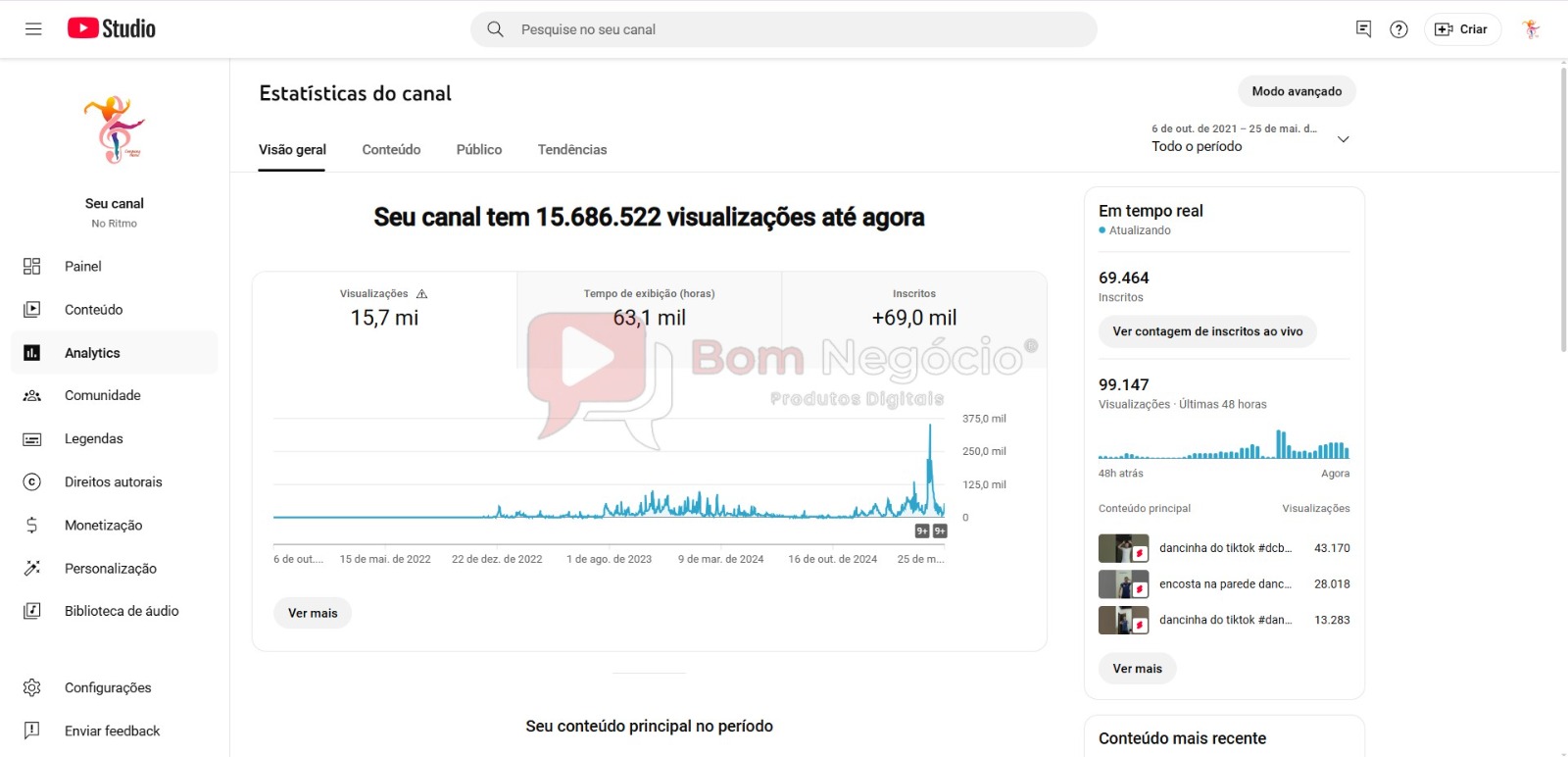
Task: Click the dancinha do tiktok #dcb title
Action: (x=1225, y=548)
